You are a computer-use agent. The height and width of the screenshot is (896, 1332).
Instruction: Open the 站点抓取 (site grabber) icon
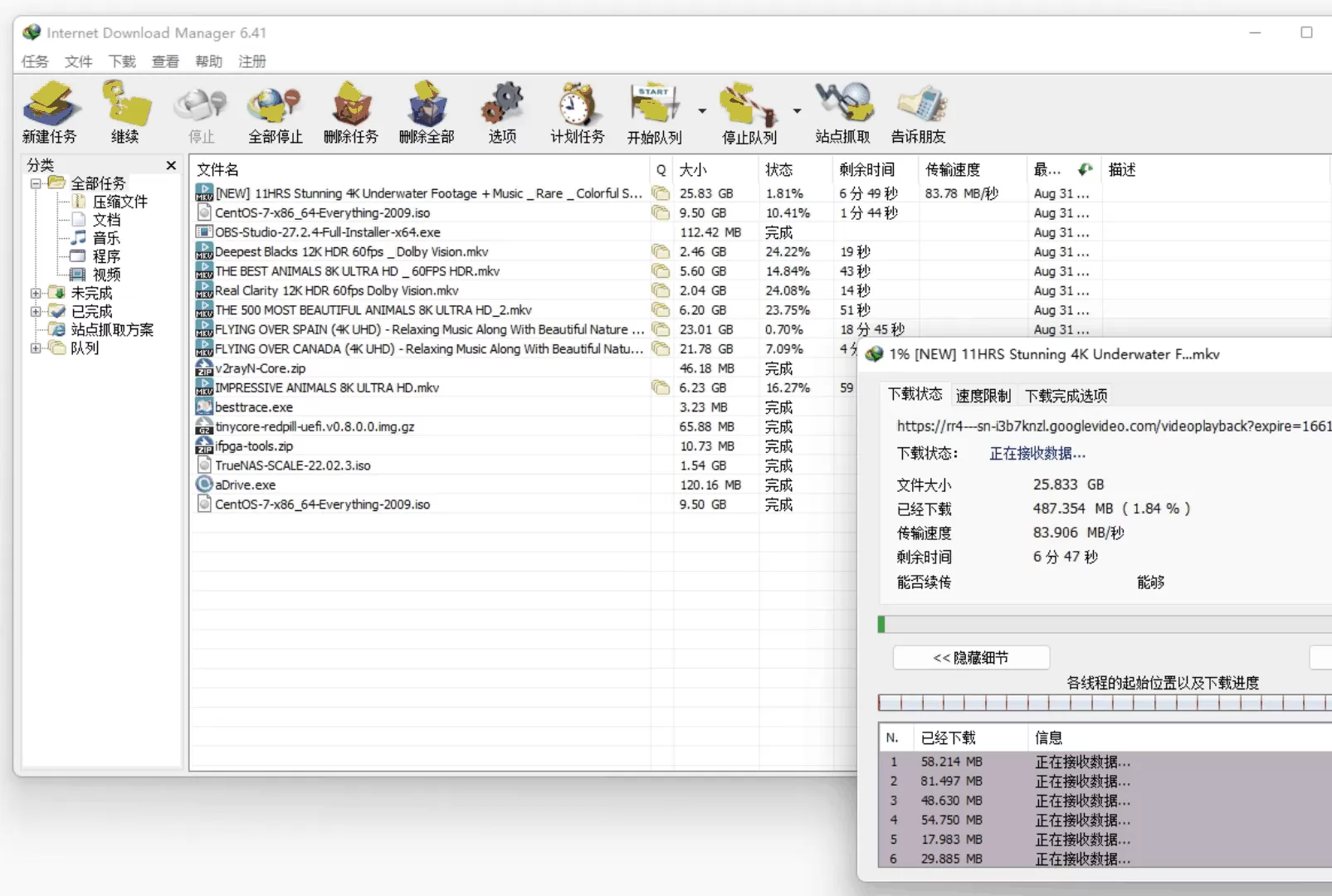843,112
